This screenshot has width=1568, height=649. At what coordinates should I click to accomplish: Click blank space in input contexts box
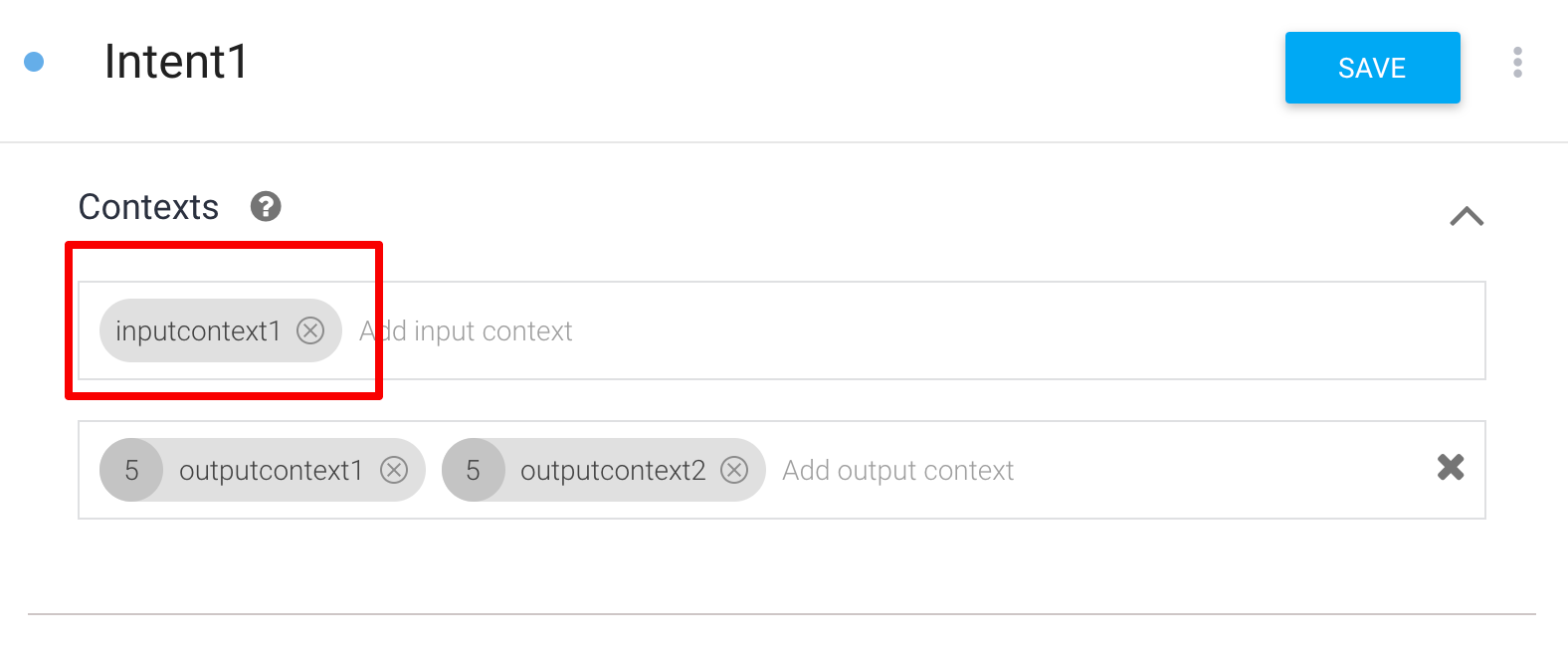[995, 330]
